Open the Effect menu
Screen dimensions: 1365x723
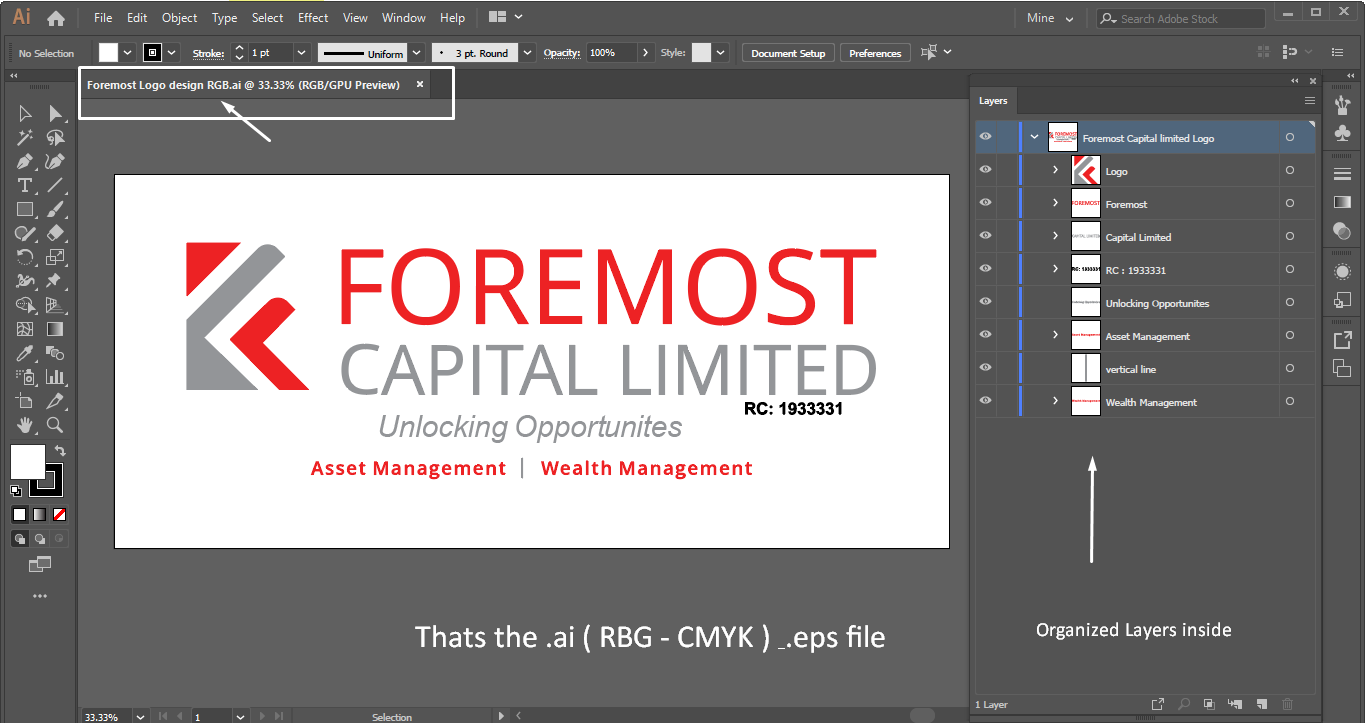point(313,18)
